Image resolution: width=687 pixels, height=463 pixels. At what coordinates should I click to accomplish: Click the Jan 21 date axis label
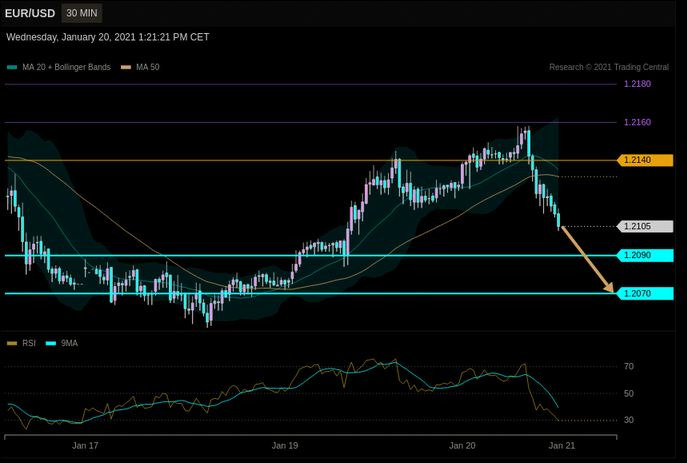pyautogui.click(x=562, y=446)
